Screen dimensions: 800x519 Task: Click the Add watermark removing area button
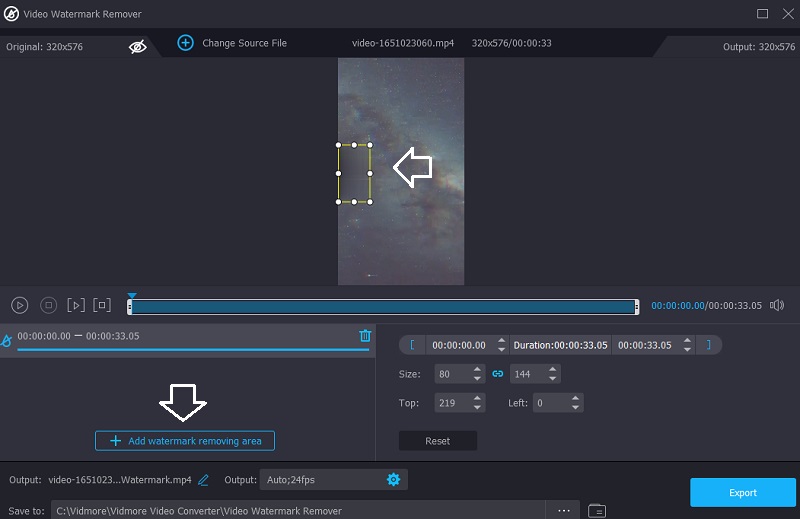(185, 441)
